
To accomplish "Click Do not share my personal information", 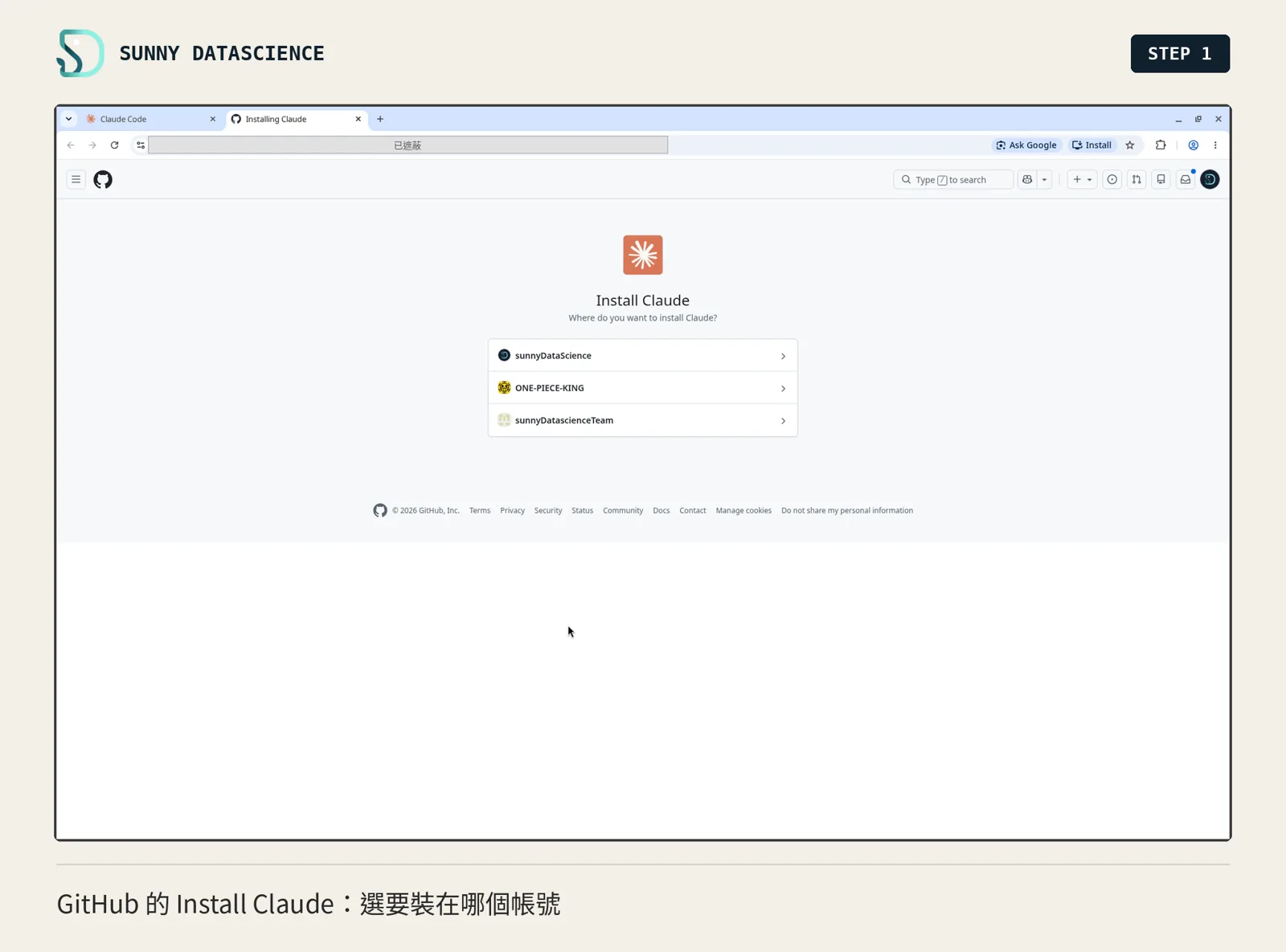I will click(847, 510).
